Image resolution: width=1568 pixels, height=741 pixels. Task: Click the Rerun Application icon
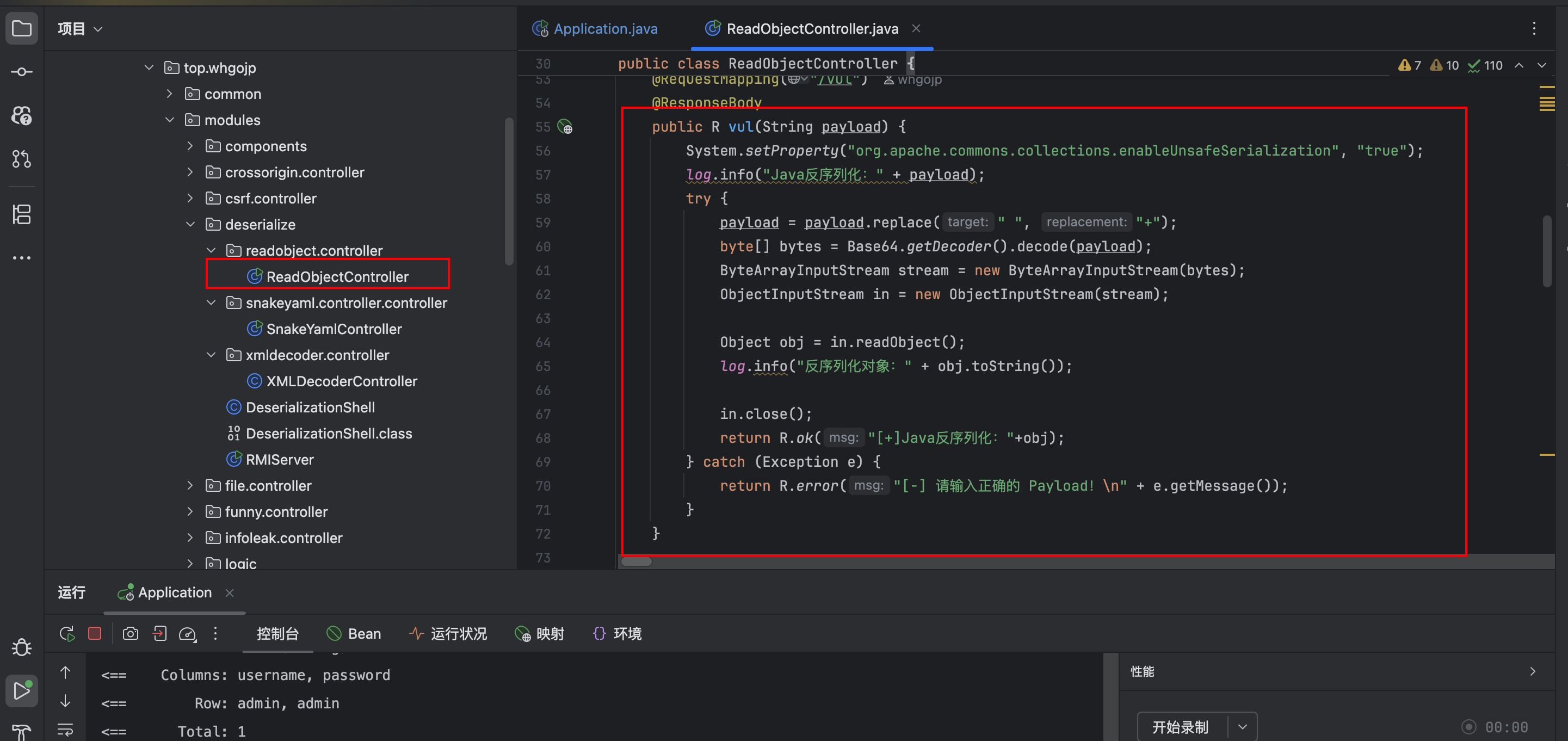pyautogui.click(x=67, y=634)
